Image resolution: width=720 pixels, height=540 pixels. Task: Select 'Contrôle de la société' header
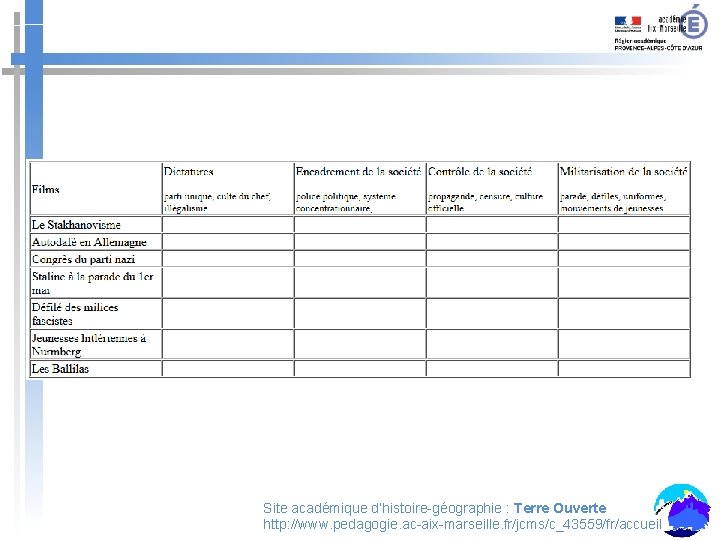coord(480,172)
